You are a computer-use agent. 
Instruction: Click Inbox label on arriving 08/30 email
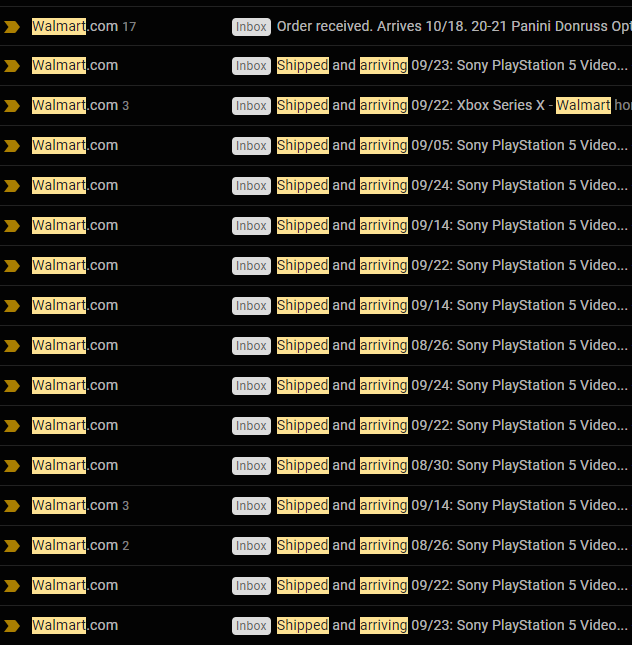coord(251,466)
